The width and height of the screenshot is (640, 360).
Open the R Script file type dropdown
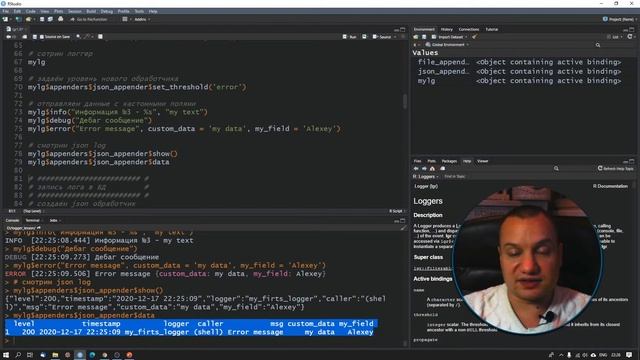(x=397, y=211)
